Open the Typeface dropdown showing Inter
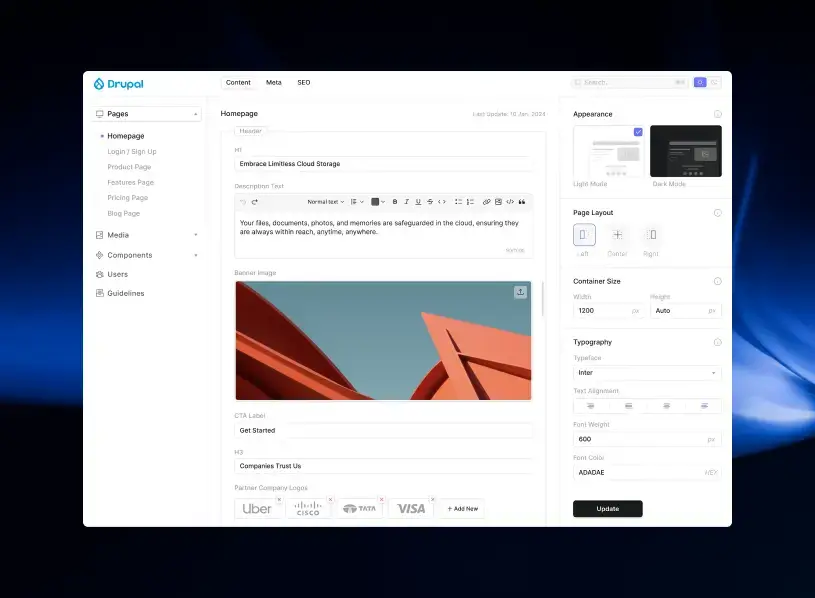The height and width of the screenshot is (598, 815). [646, 372]
